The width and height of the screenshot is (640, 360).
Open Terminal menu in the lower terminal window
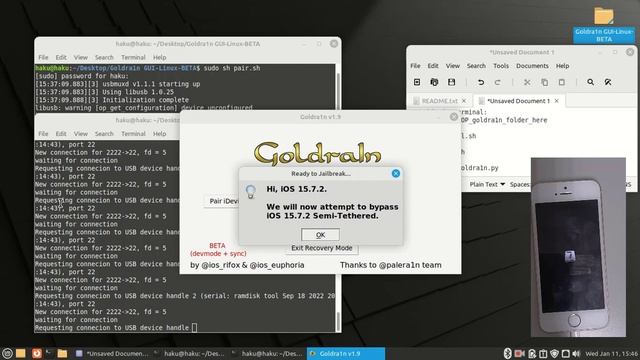133,133
